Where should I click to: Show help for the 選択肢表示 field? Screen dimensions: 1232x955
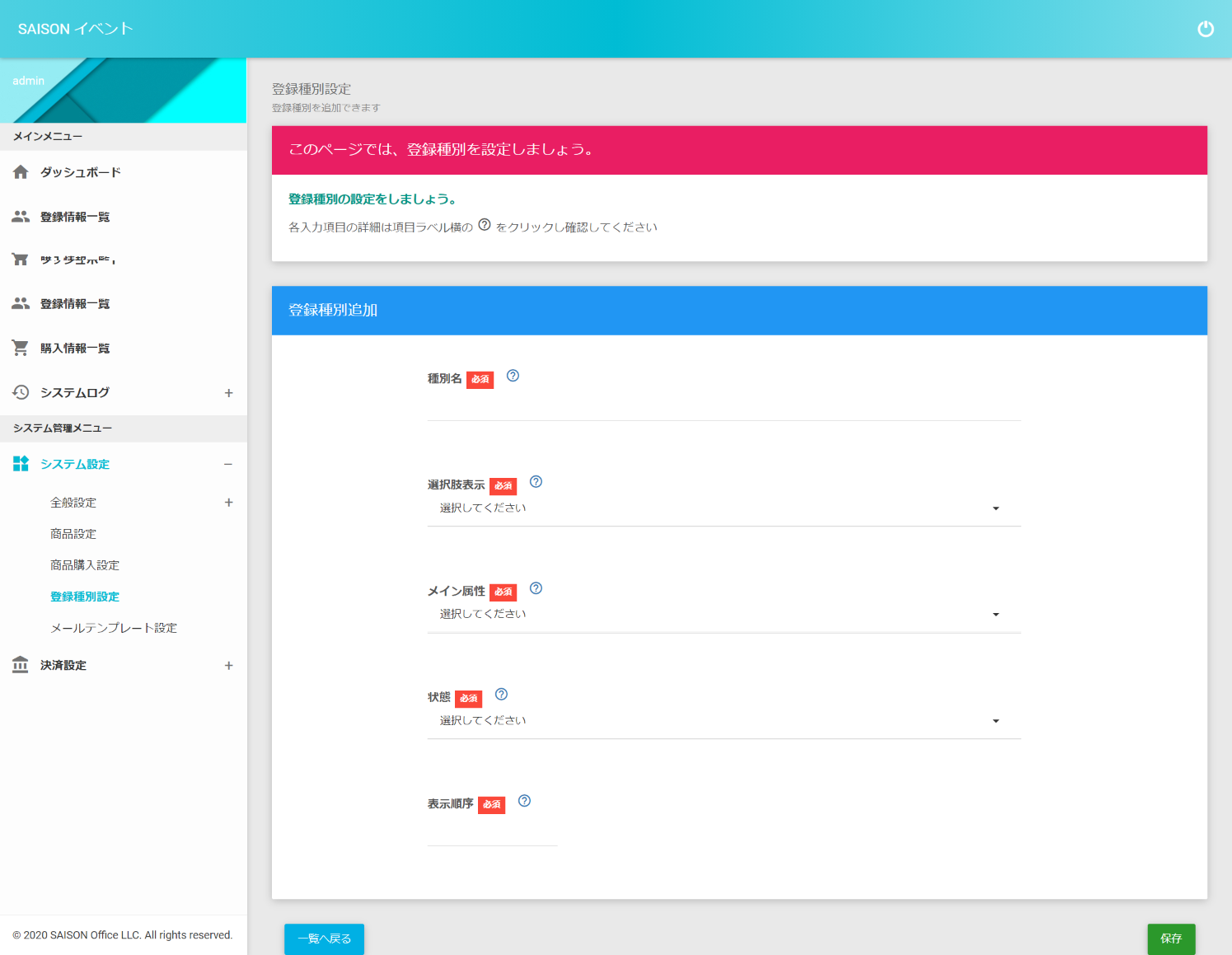536,482
